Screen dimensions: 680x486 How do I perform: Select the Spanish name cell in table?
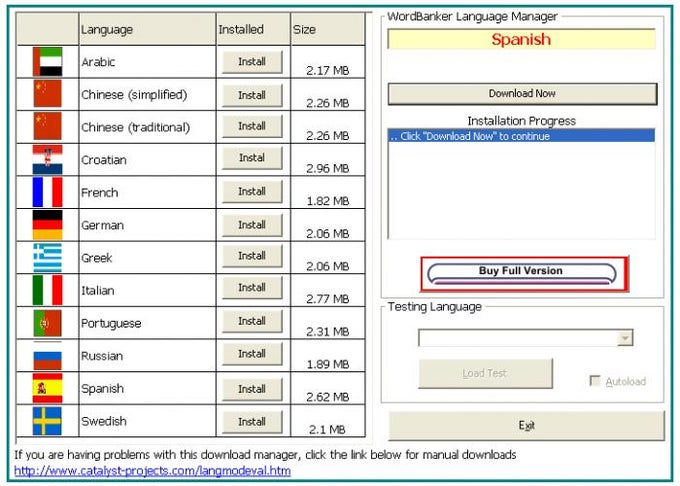pos(147,388)
